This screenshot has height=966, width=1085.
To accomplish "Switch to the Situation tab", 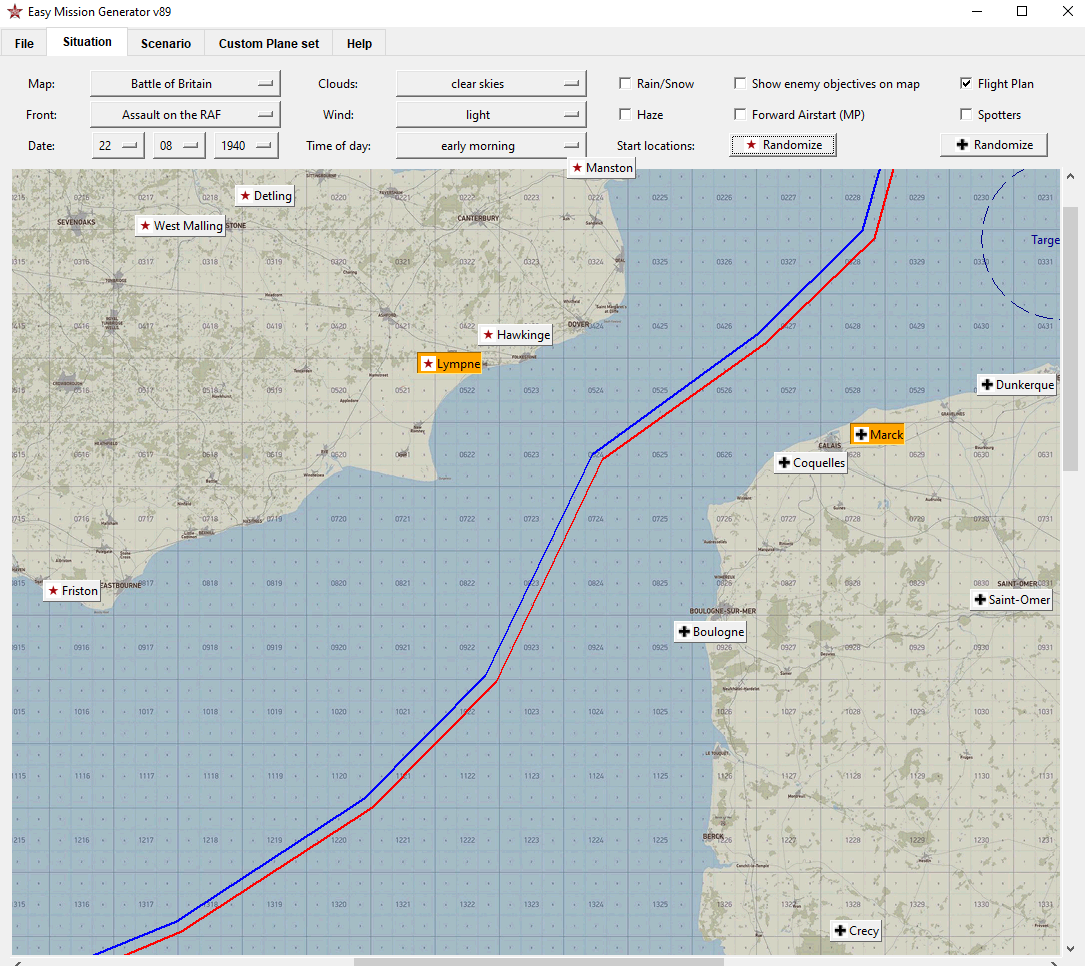I will pyautogui.click(x=87, y=42).
